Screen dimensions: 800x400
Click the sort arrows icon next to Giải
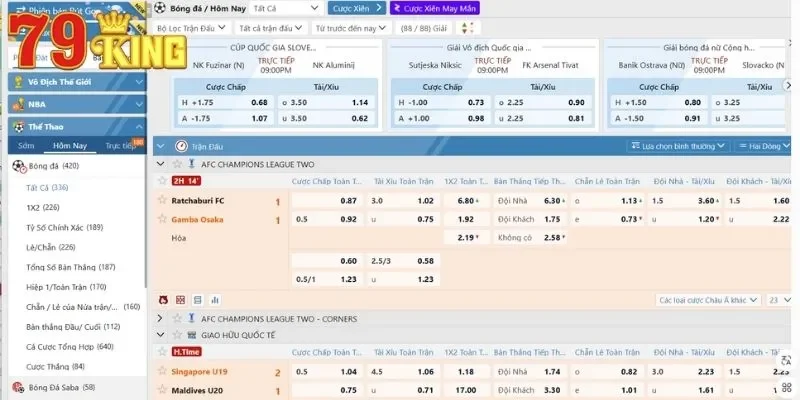coord(461,29)
